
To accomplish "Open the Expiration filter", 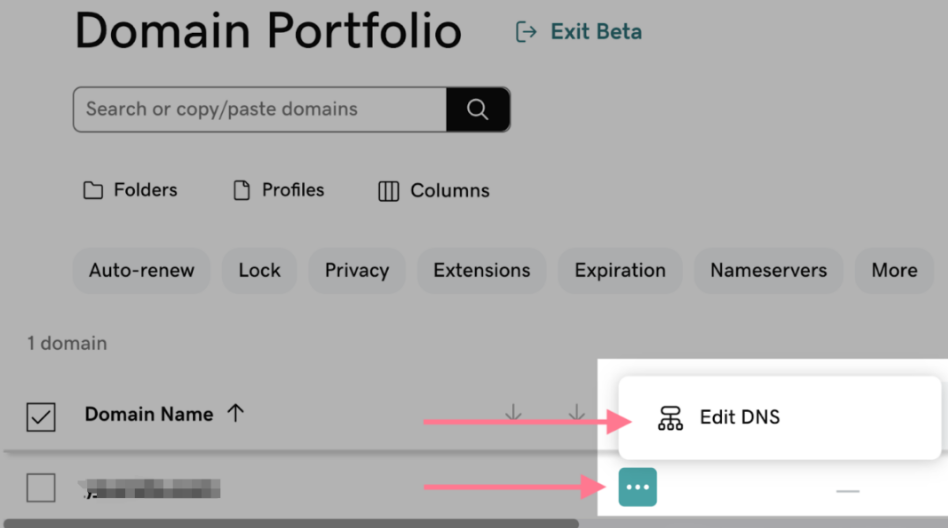I will 619,271.
